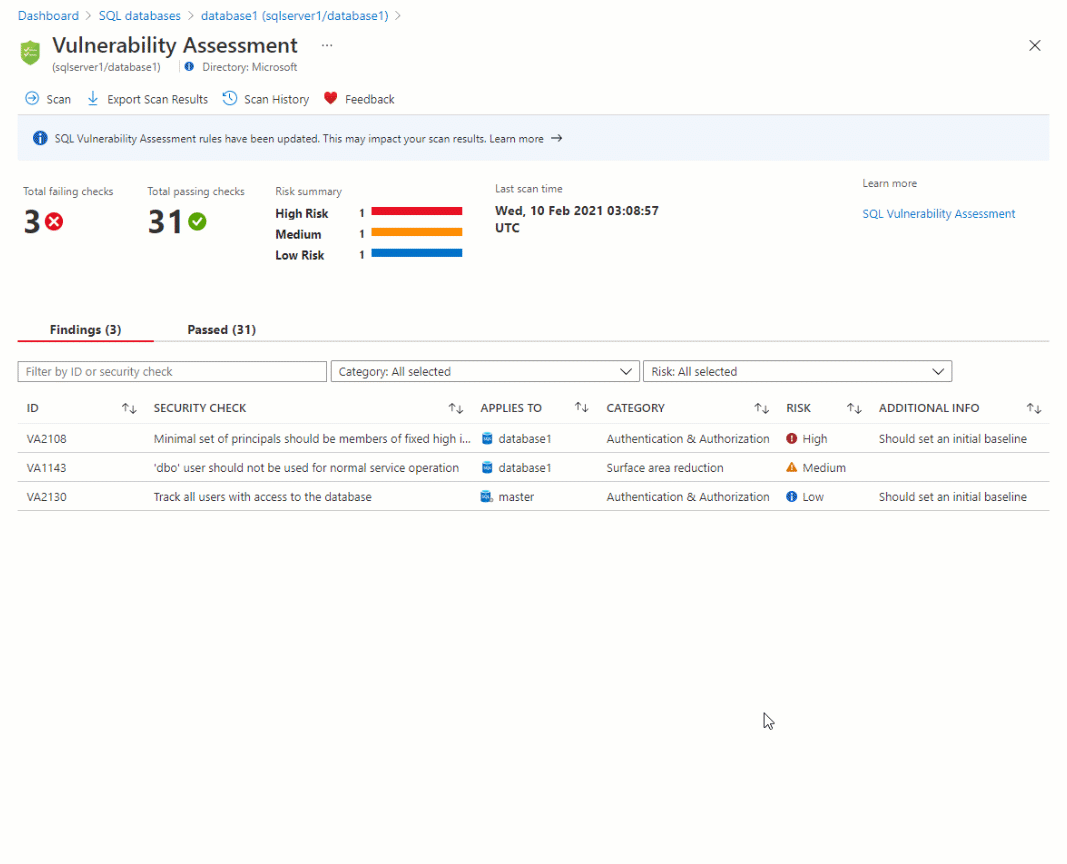Sort by the SECURITY CHECK column arrows

456,408
